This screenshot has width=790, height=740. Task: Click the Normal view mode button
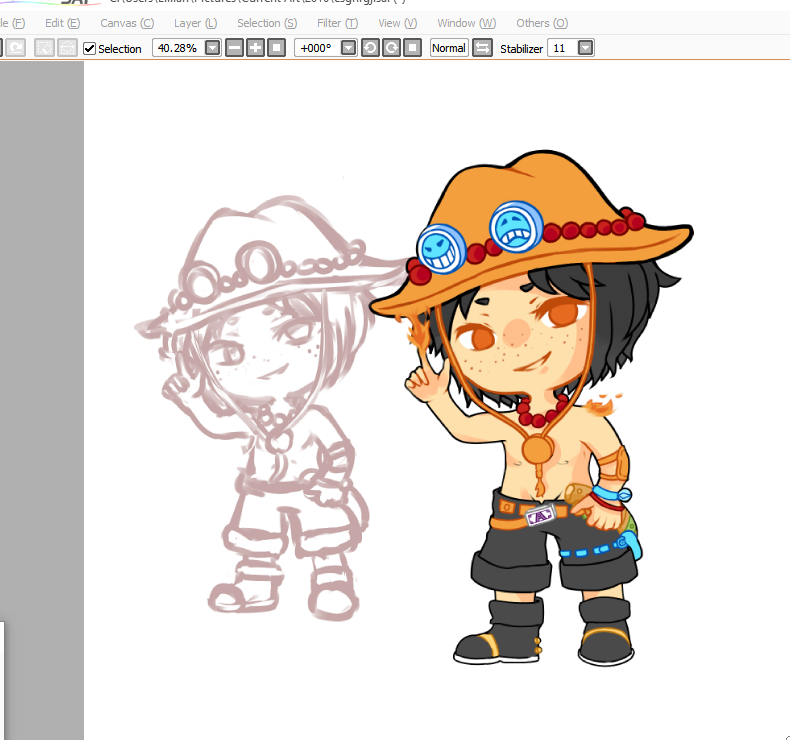[449, 48]
